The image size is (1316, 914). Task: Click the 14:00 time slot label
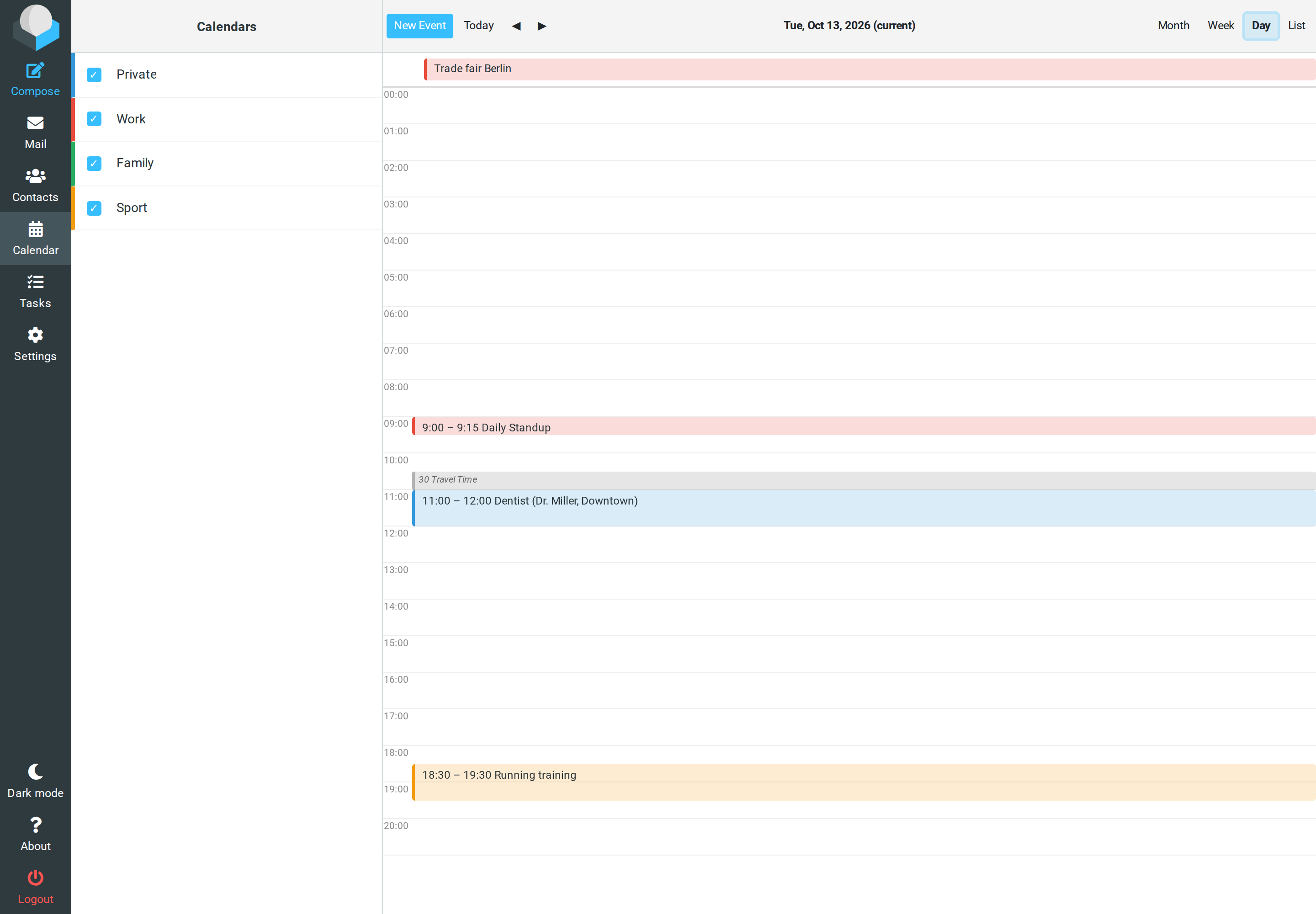pos(396,606)
